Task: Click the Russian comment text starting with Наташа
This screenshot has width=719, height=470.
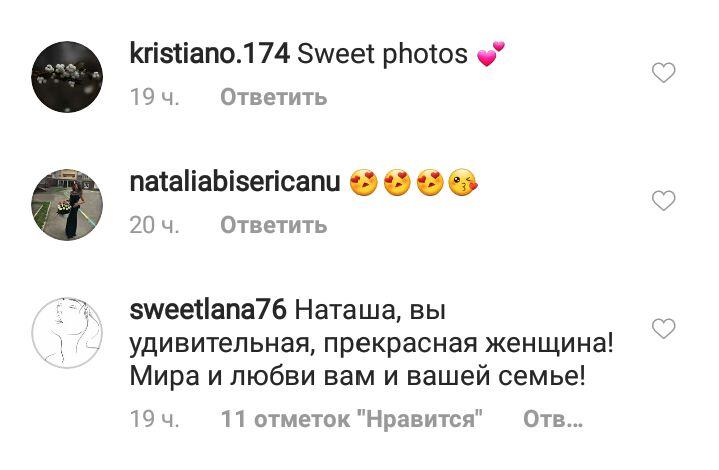Action: click(371, 343)
